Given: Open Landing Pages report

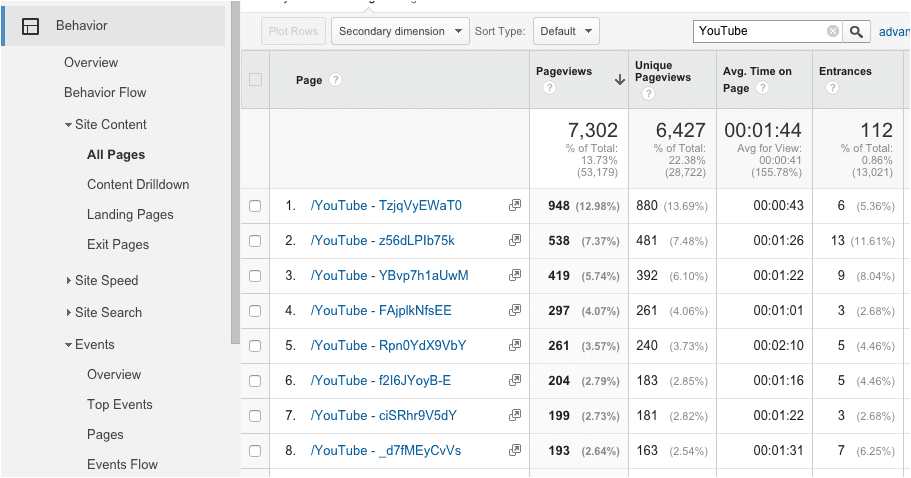Looking at the screenshot, I should [x=130, y=214].
